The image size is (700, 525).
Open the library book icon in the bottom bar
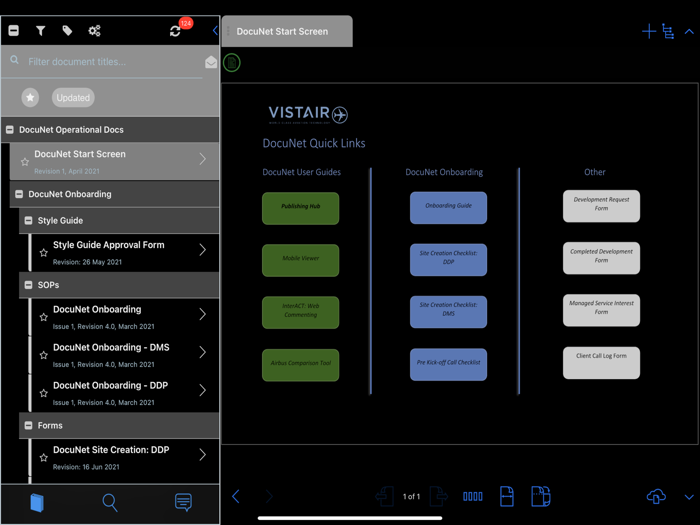(37, 503)
